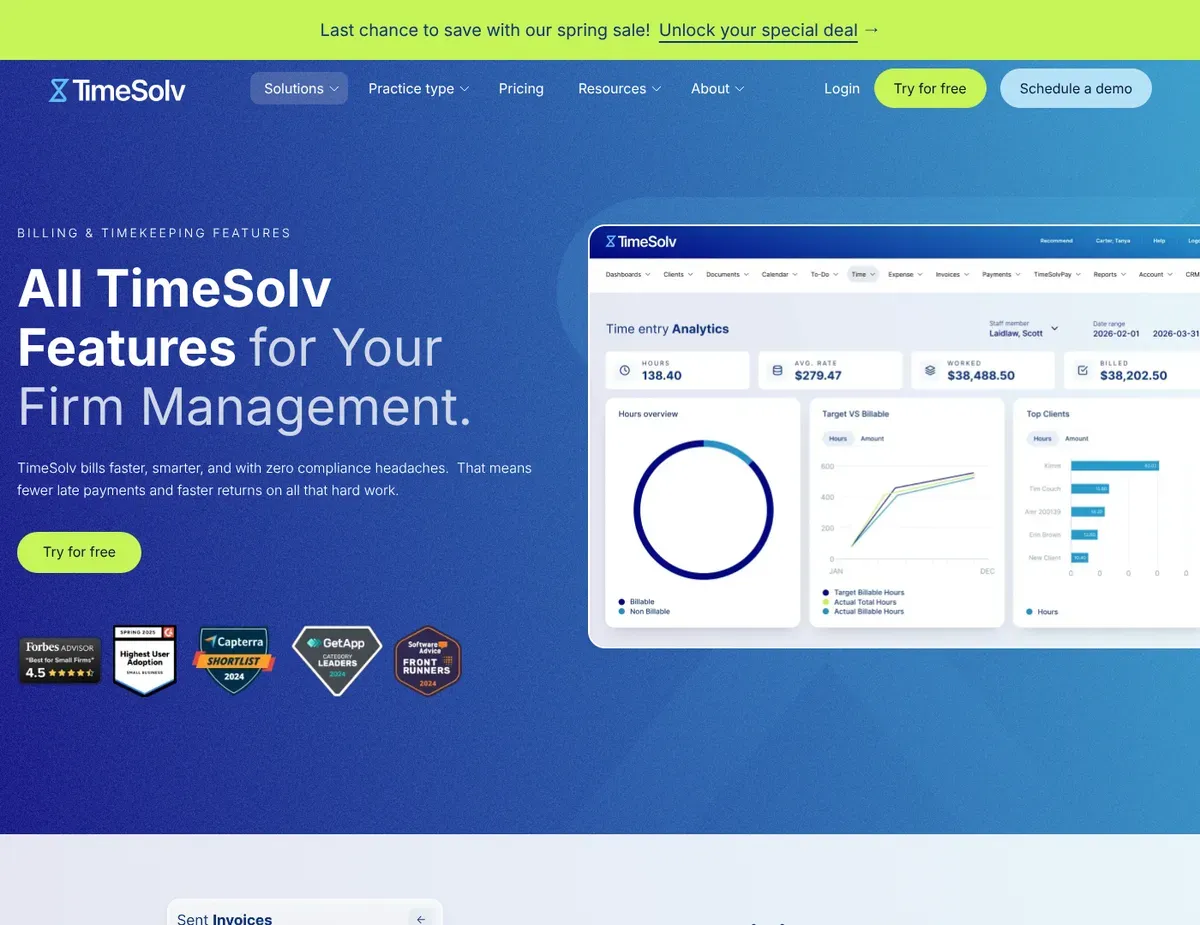
Task: Click the 2026-02-01 start date field
Action: click(1117, 334)
